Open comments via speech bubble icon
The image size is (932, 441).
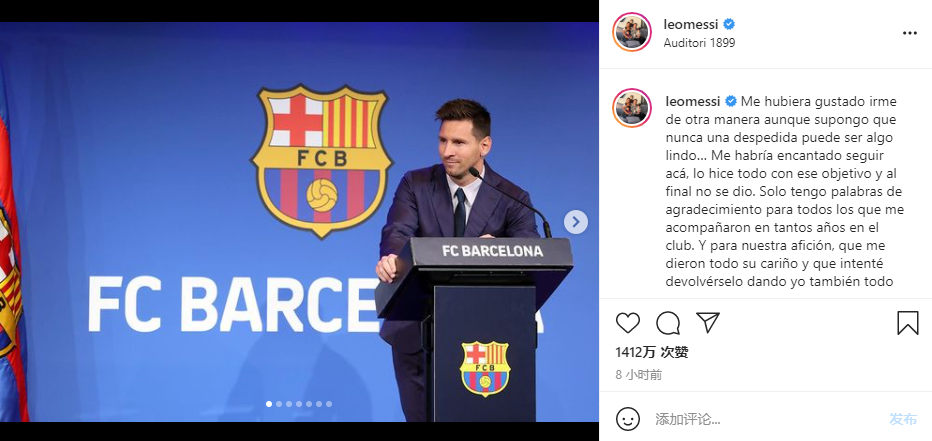point(668,323)
